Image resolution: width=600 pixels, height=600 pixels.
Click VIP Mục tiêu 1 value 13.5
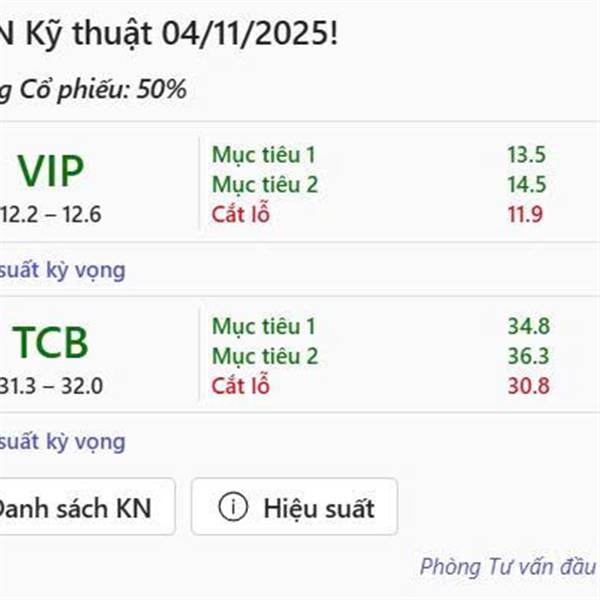(x=526, y=155)
